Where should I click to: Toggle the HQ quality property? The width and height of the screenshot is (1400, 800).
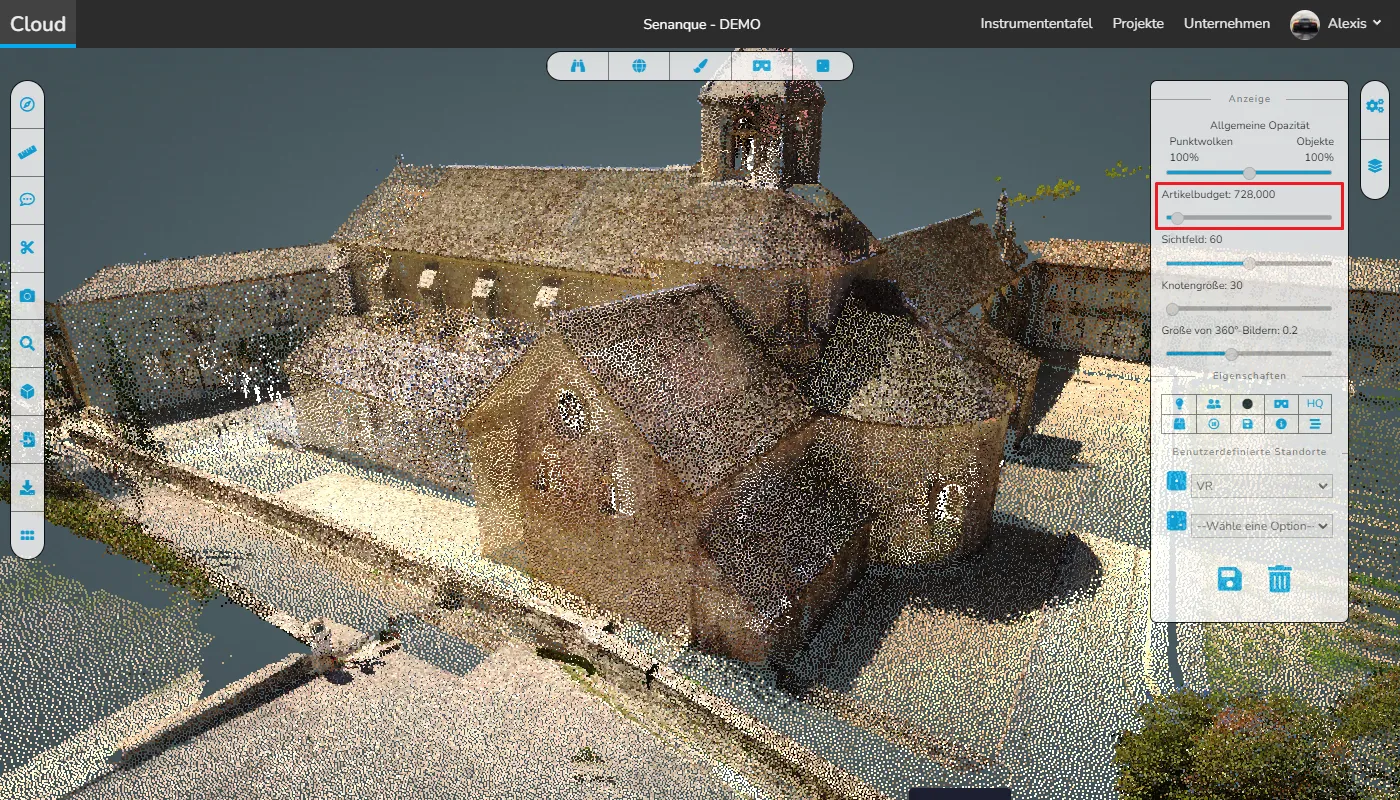[1314, 404]
